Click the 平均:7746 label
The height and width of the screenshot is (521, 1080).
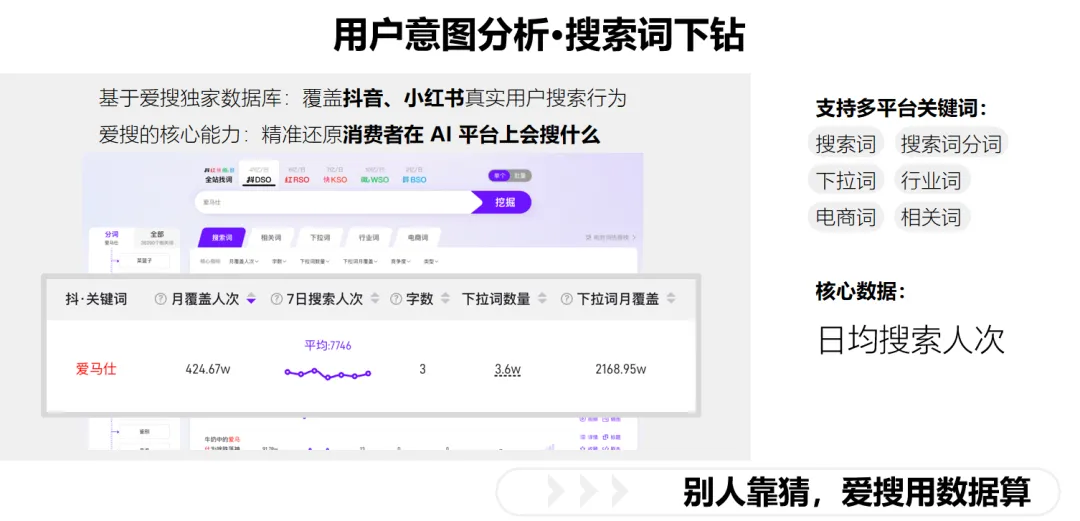328,345
